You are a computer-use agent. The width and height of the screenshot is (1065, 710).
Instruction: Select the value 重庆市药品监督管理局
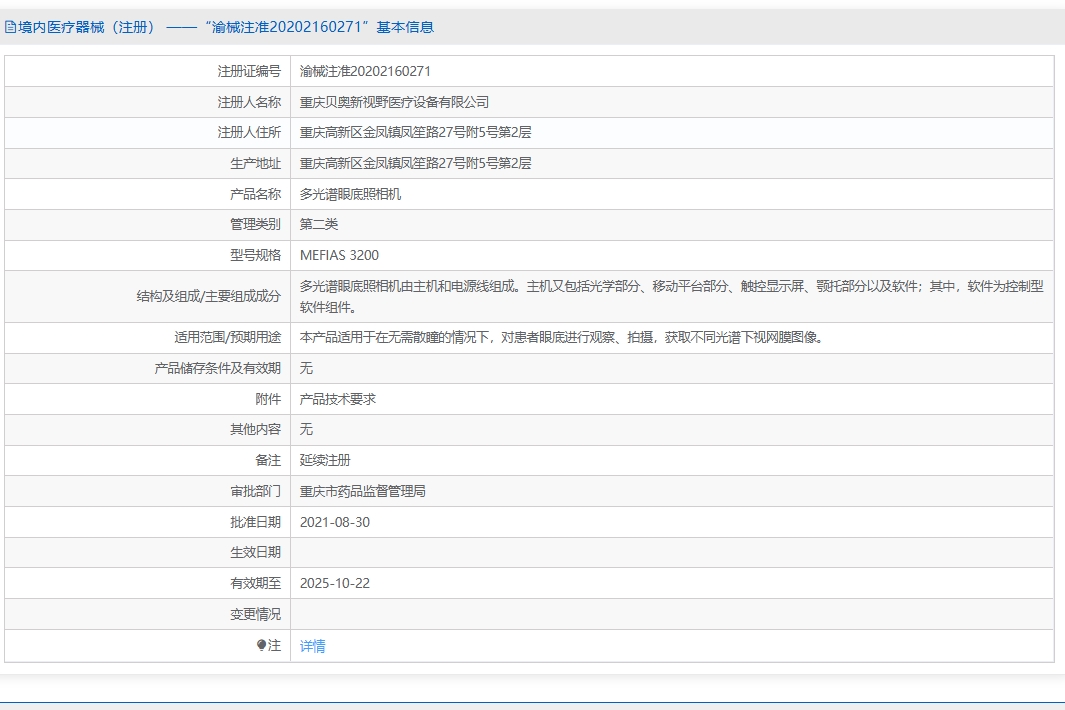363,491
